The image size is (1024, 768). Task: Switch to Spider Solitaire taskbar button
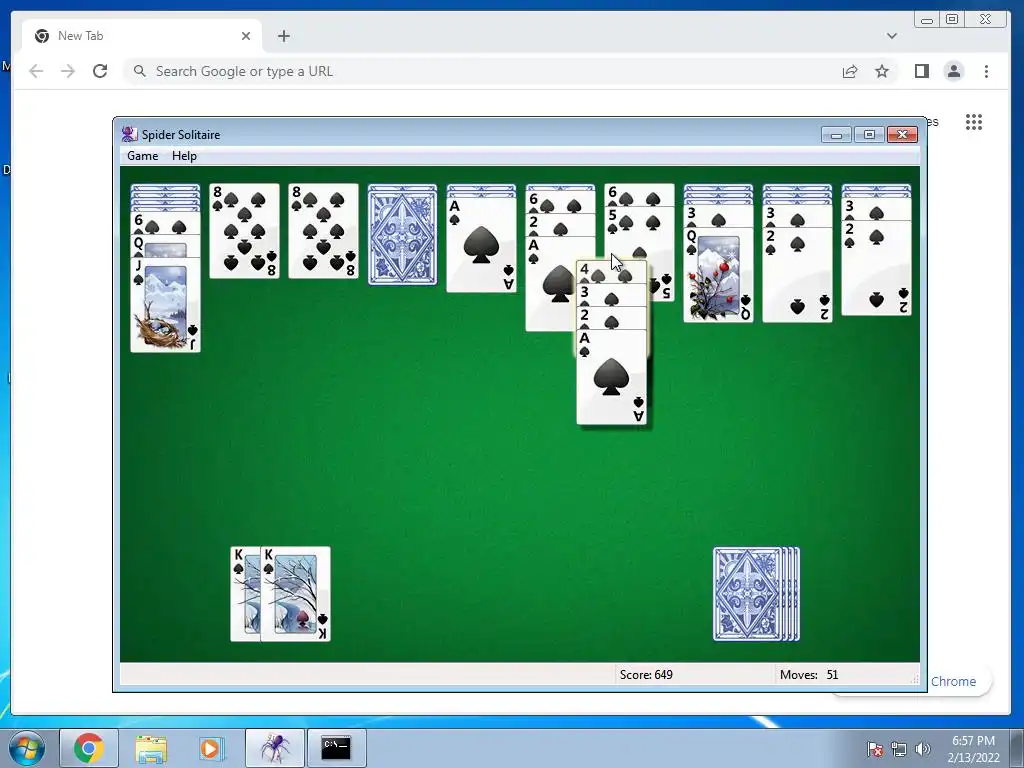[x=274, y=748]
